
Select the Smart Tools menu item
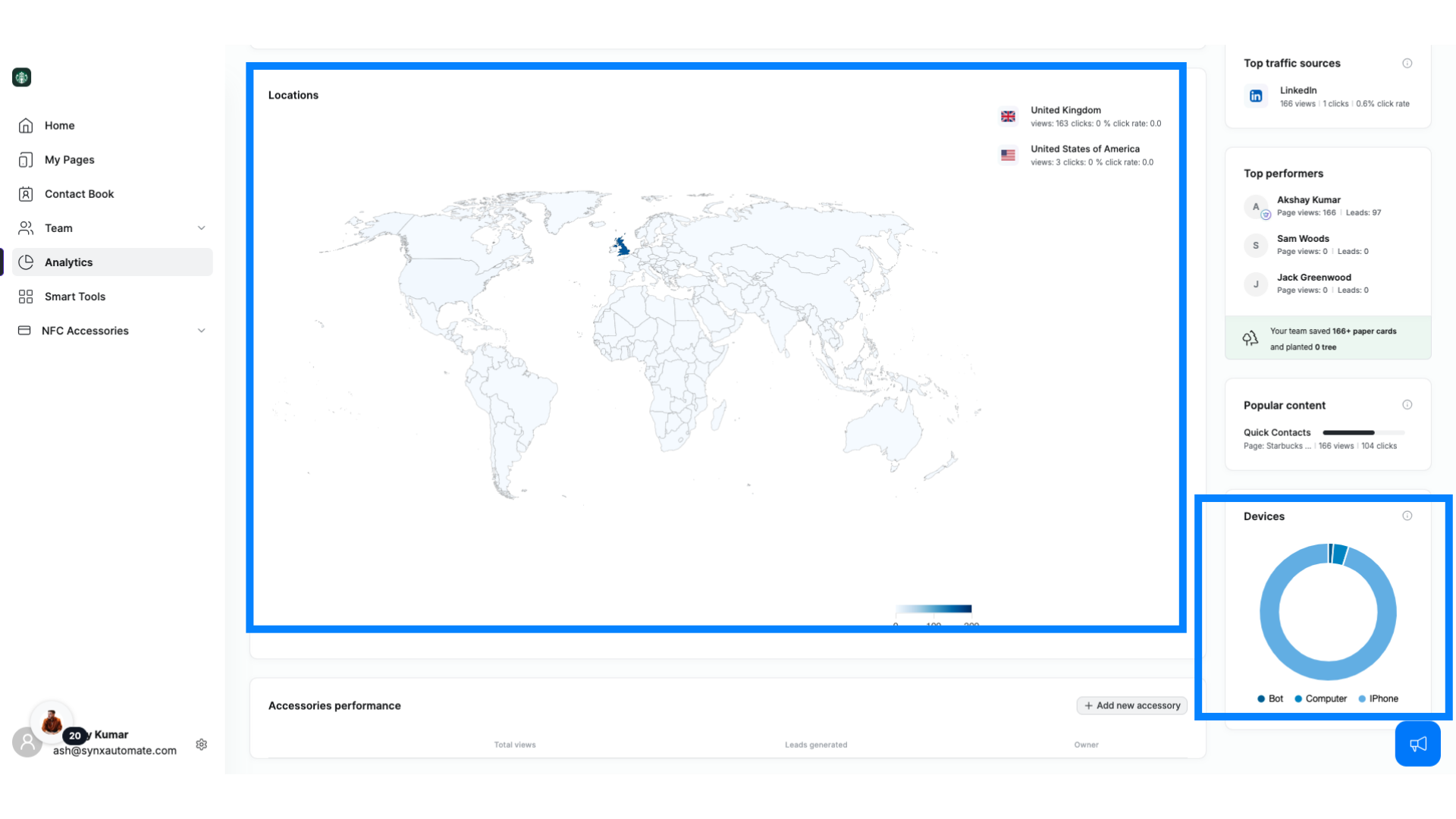pyautogui.click(x=75, y=296)
